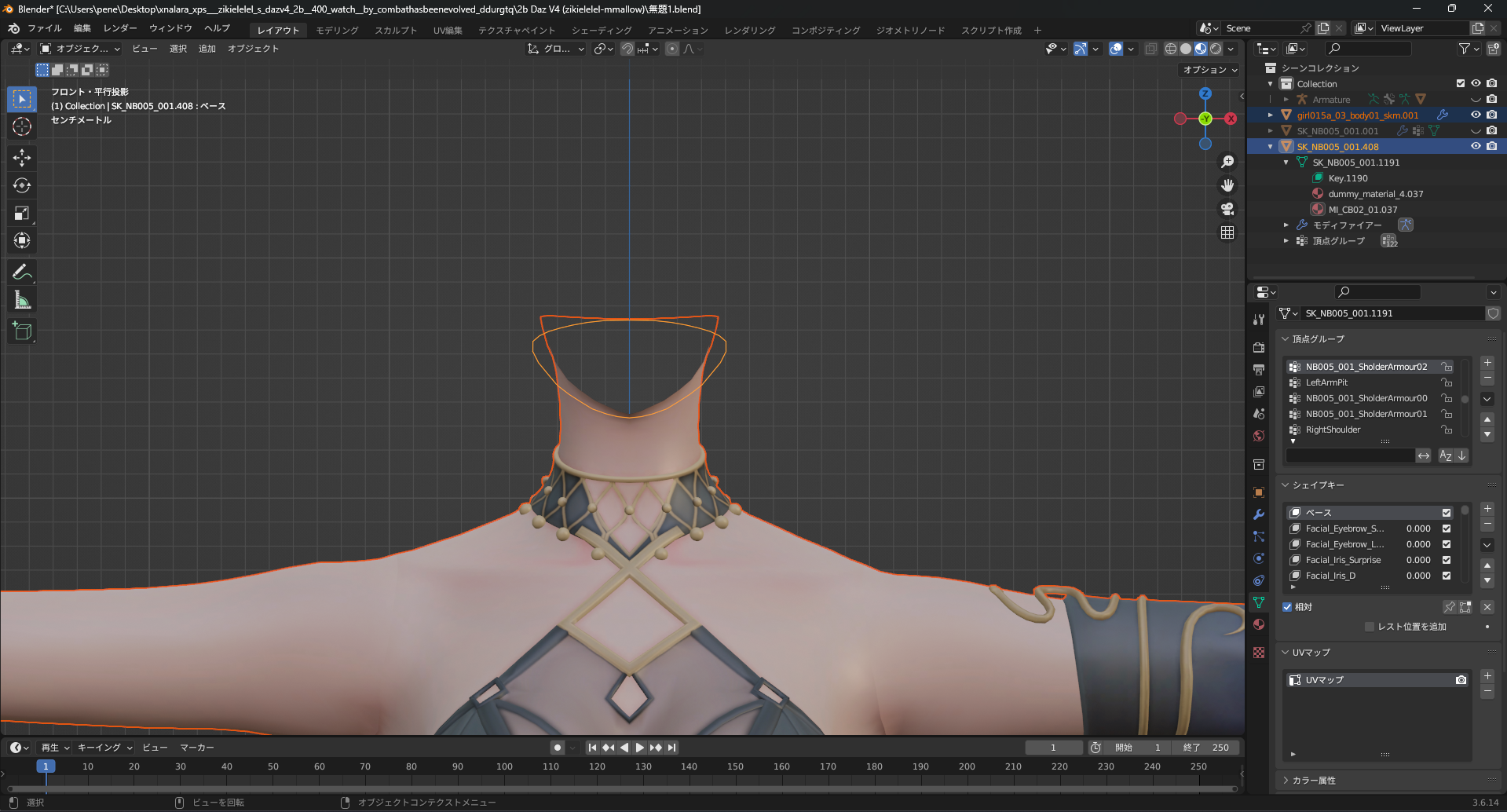Pick the Measure ruler tool
1507x812 pixels.
point(22,300)
